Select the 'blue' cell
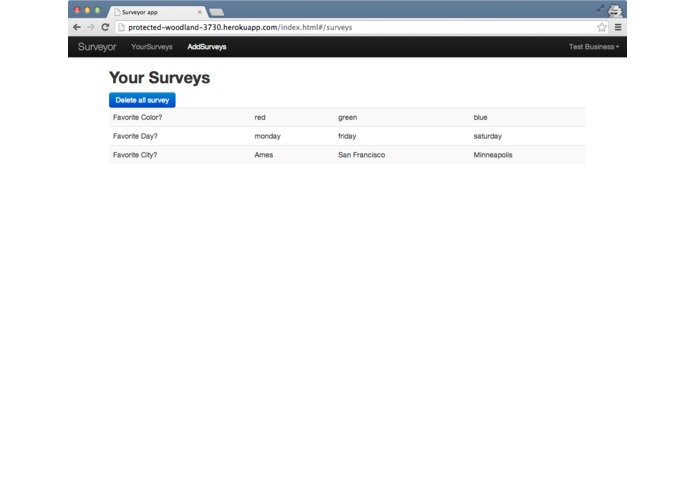The width and height of the screenshot is (695, 494). pos(527,117)
